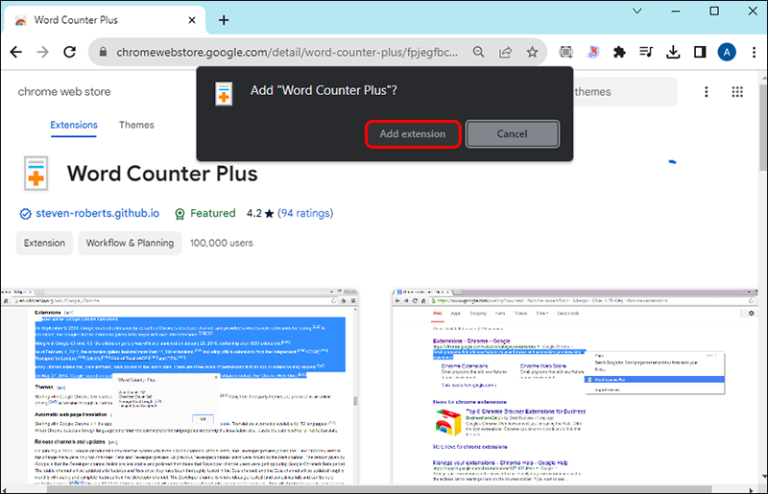Select the Word Counter Plus browser tab
The width and height of the screenshot is (768, 494).
pos(105,20)
